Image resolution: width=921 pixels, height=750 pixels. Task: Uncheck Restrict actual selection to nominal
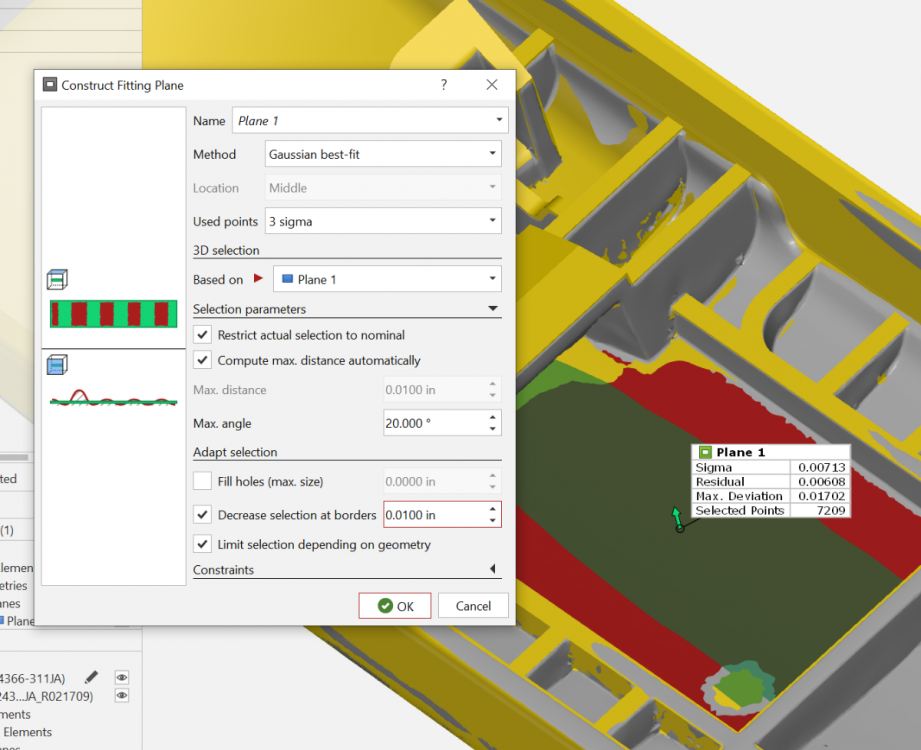coord(203,335)
